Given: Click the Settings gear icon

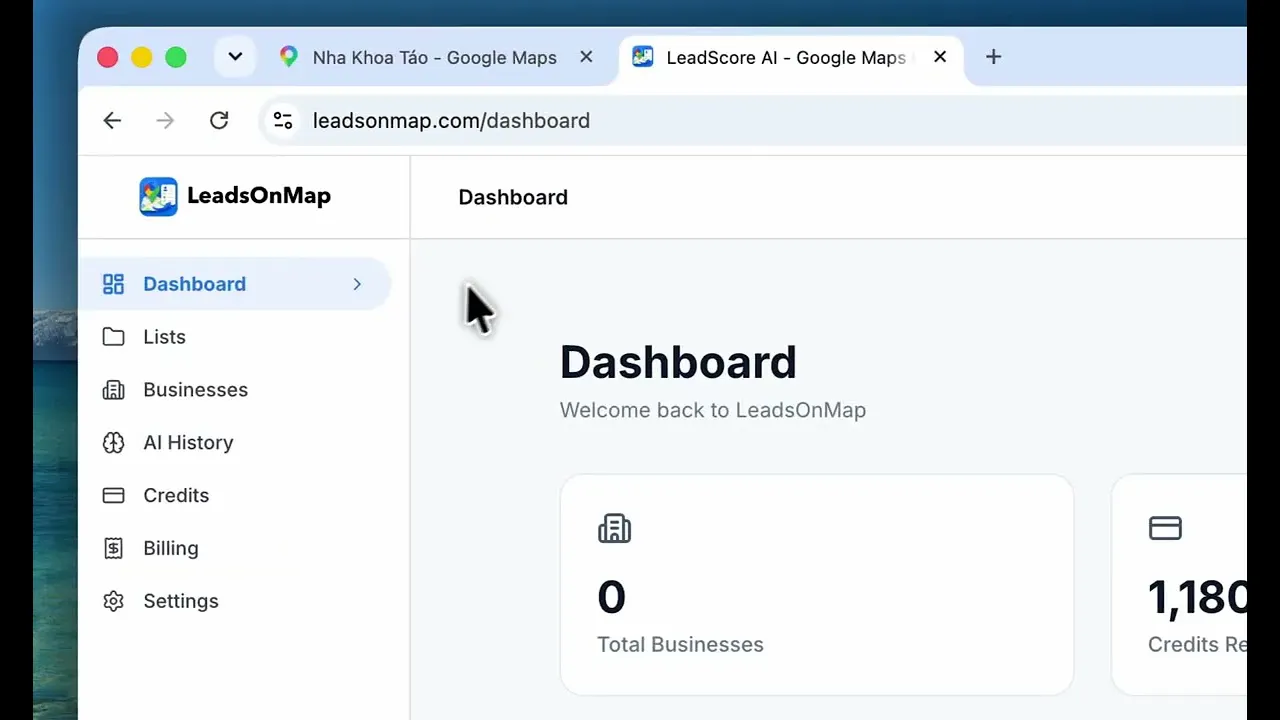Looking at the screenshot, I should 114,601.
